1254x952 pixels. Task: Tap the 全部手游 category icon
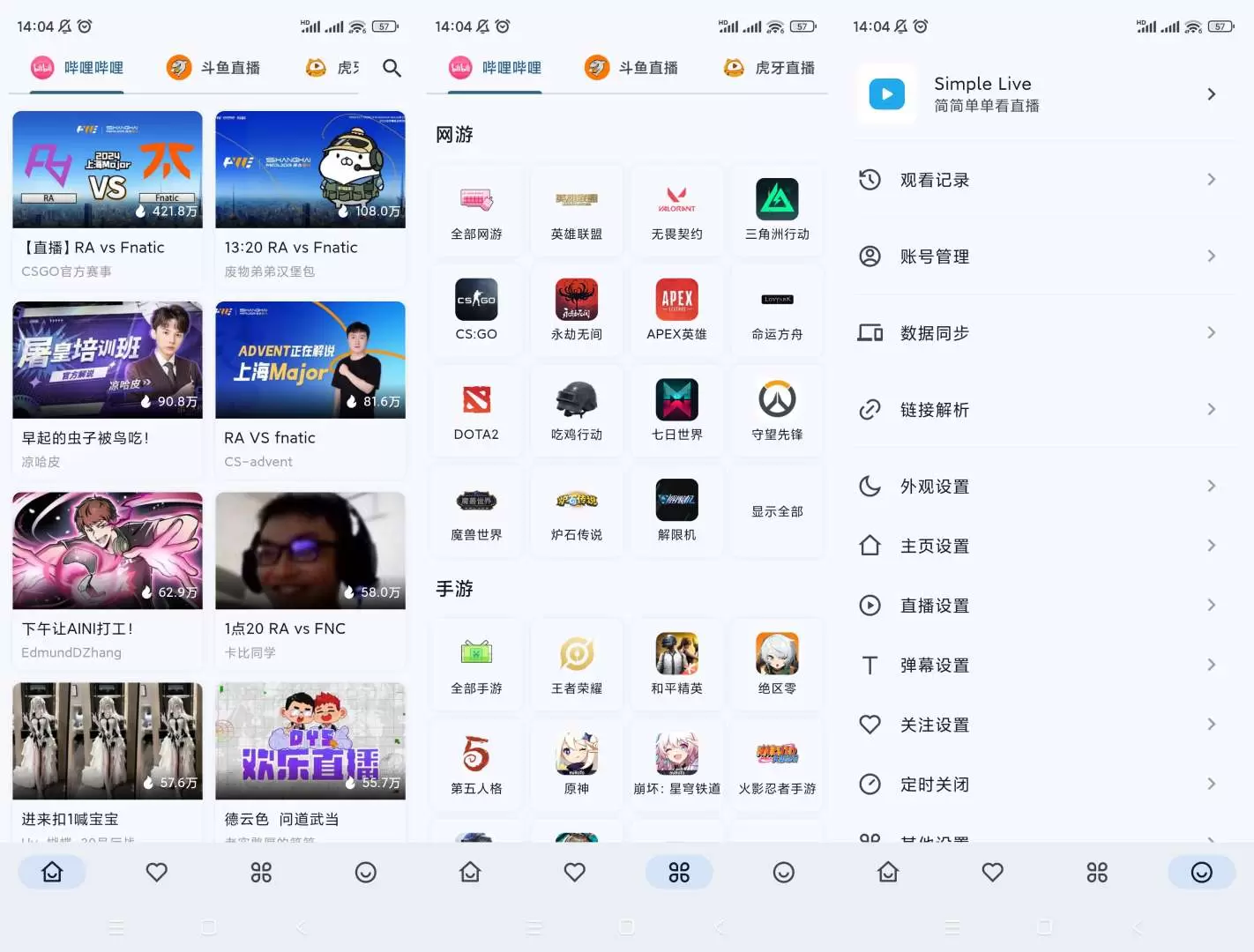point(476,654)
